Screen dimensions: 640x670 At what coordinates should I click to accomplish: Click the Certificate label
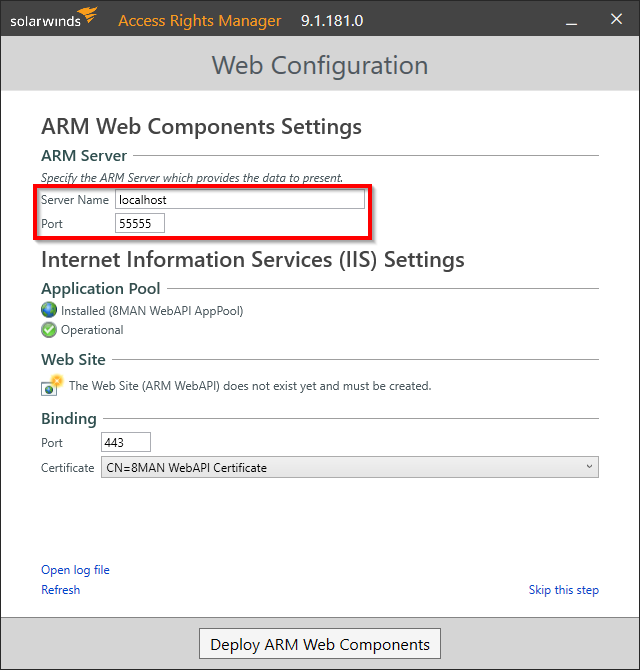[x=68, y=468]
